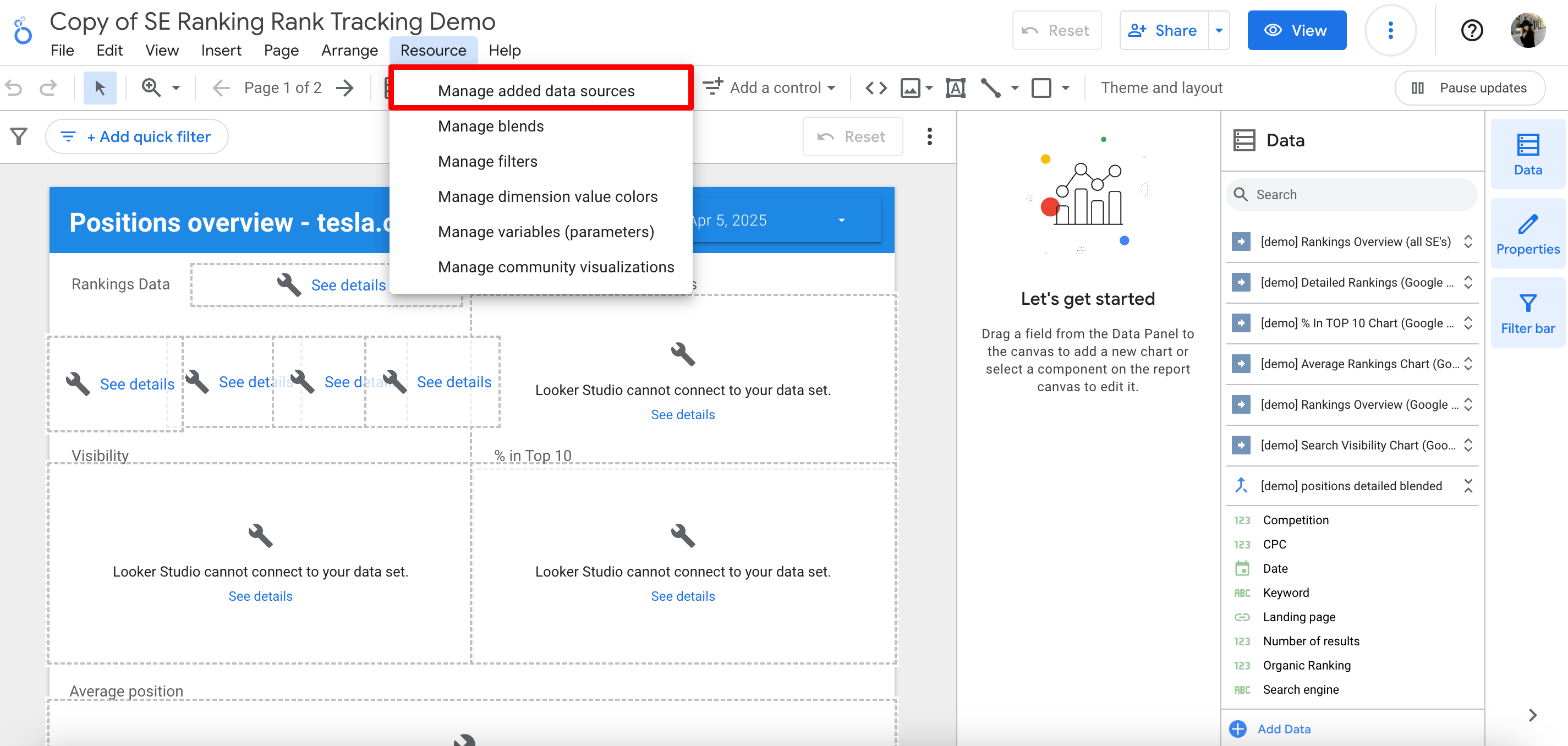Open the Data side panel tab
1568x746 pixels.
click(1528, 154)
